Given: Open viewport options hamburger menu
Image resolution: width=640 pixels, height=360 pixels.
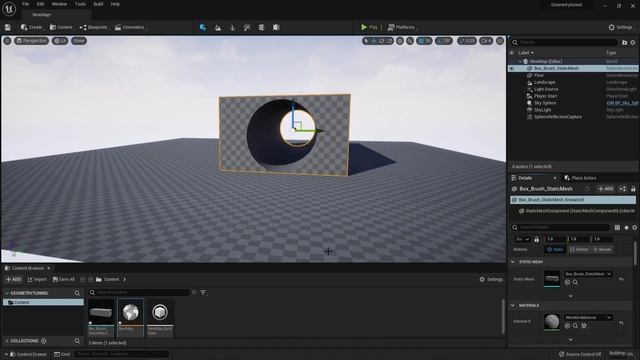Looking at the screenshot, I should click(7, 41).
